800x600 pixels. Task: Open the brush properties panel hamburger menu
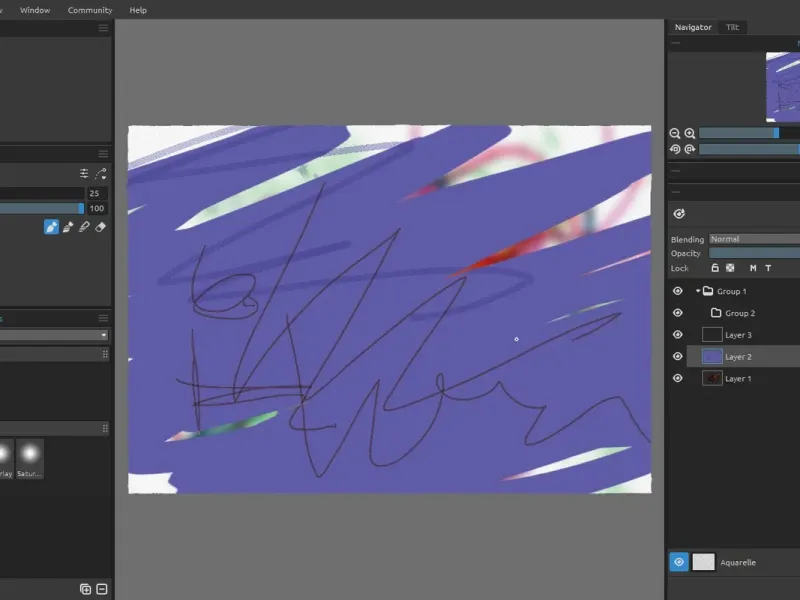point(103,154)
